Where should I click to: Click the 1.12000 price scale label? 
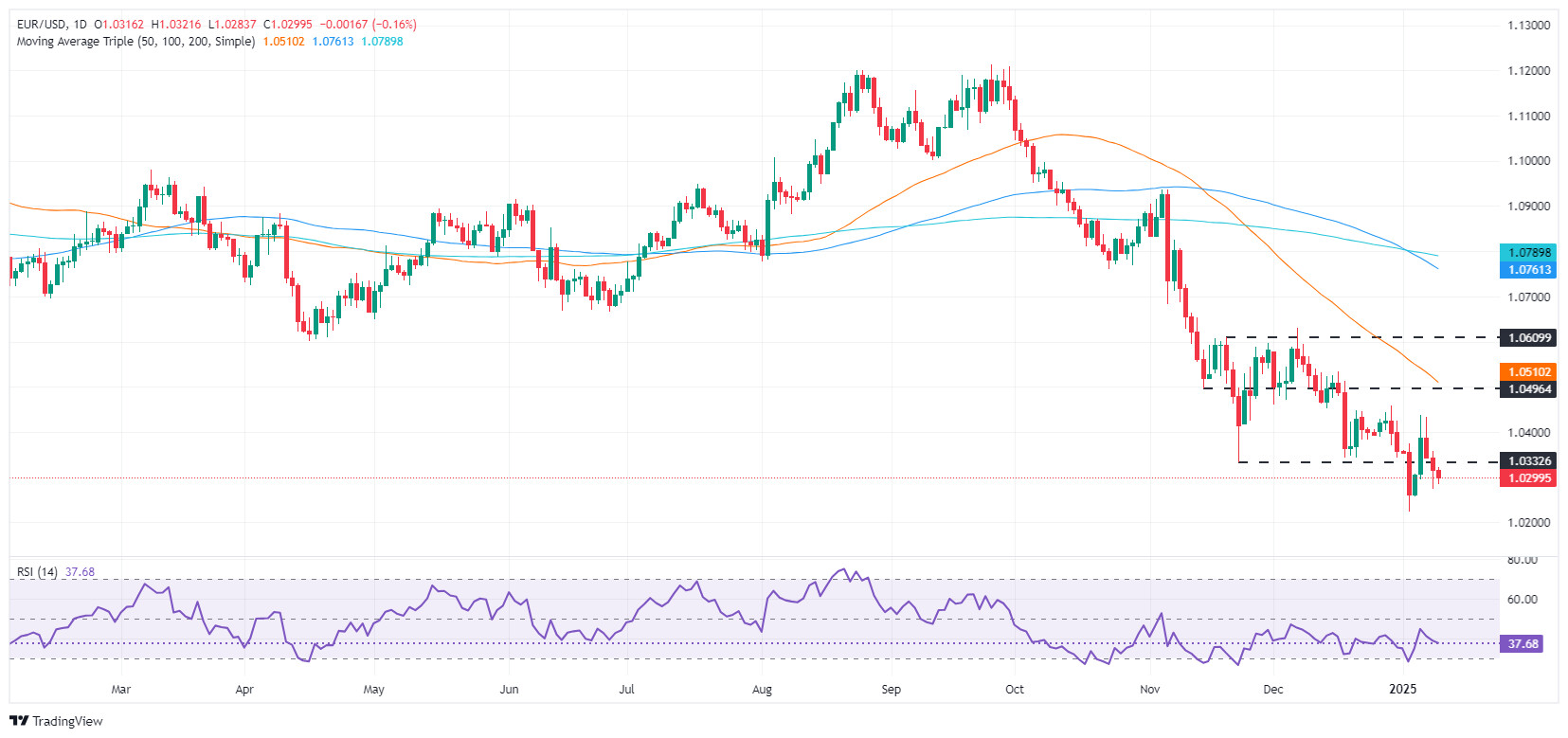point(1529,71)
